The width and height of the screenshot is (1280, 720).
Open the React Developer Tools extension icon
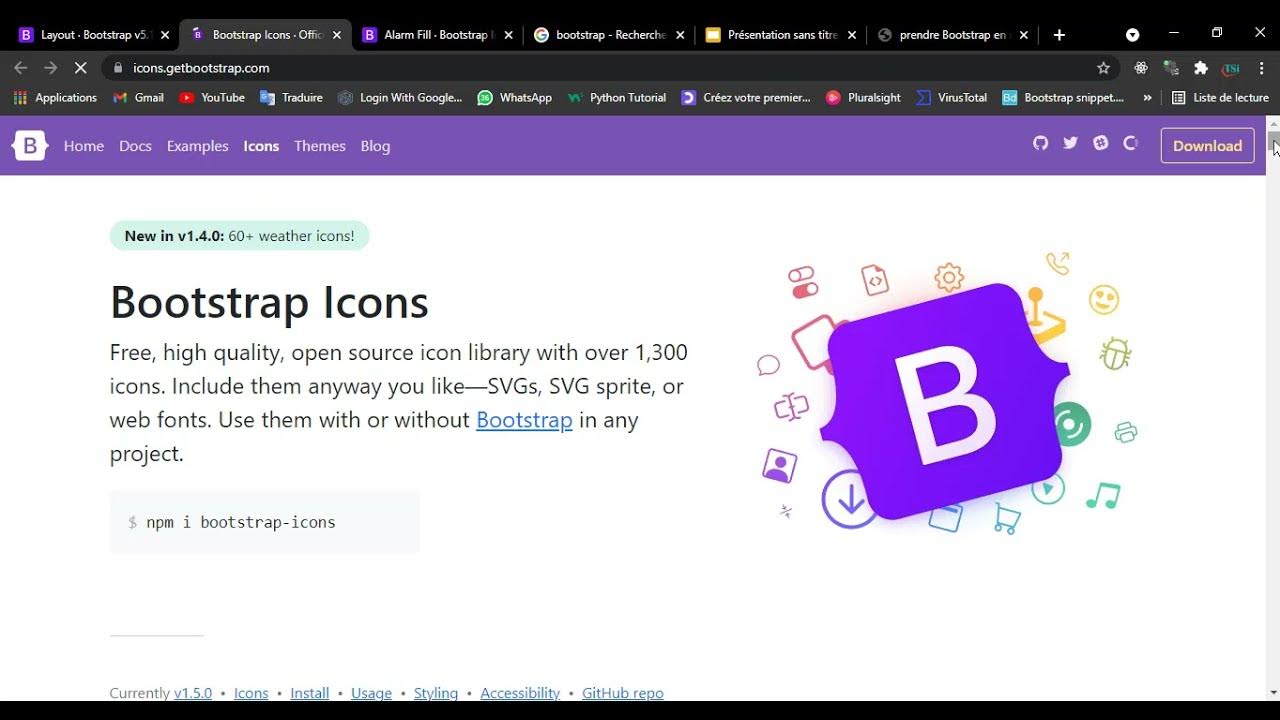click(x=1141, y=68)
